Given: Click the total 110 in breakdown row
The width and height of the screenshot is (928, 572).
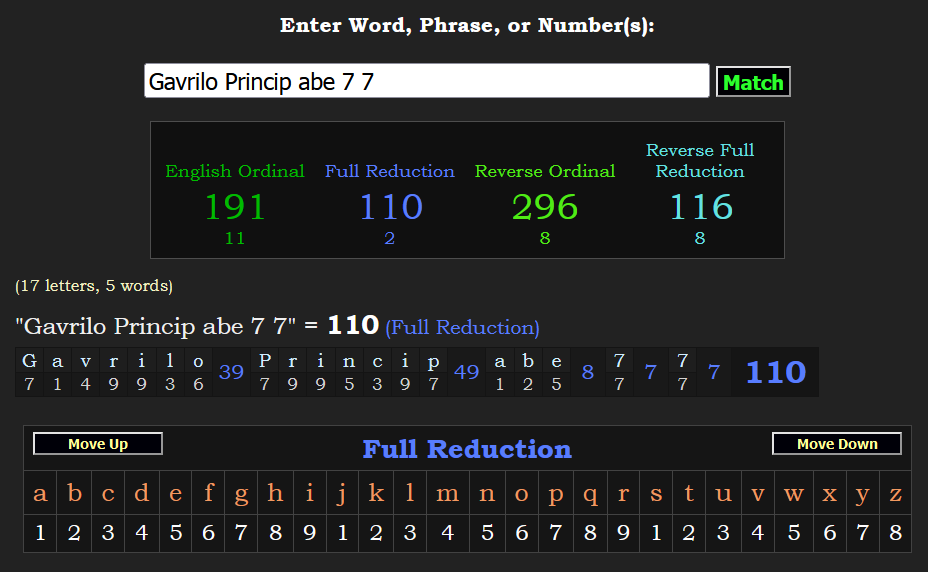Looking at the screenshot, I should point(776,372).
